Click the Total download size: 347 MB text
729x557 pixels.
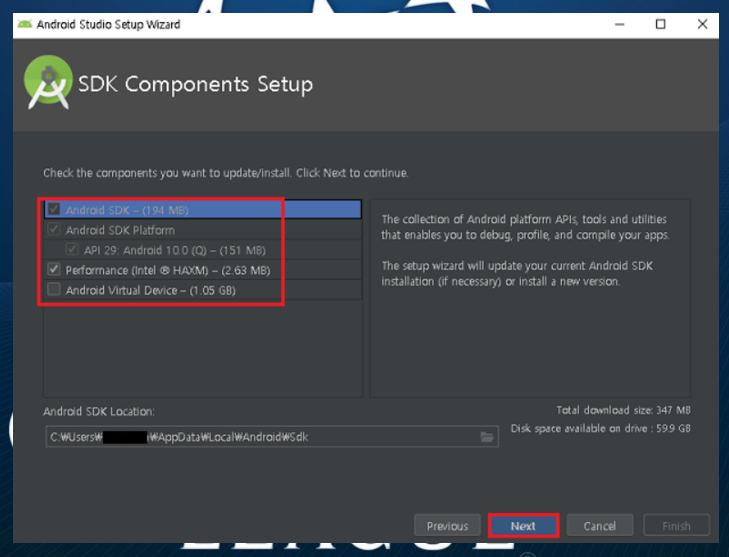[x=623, y=410]
